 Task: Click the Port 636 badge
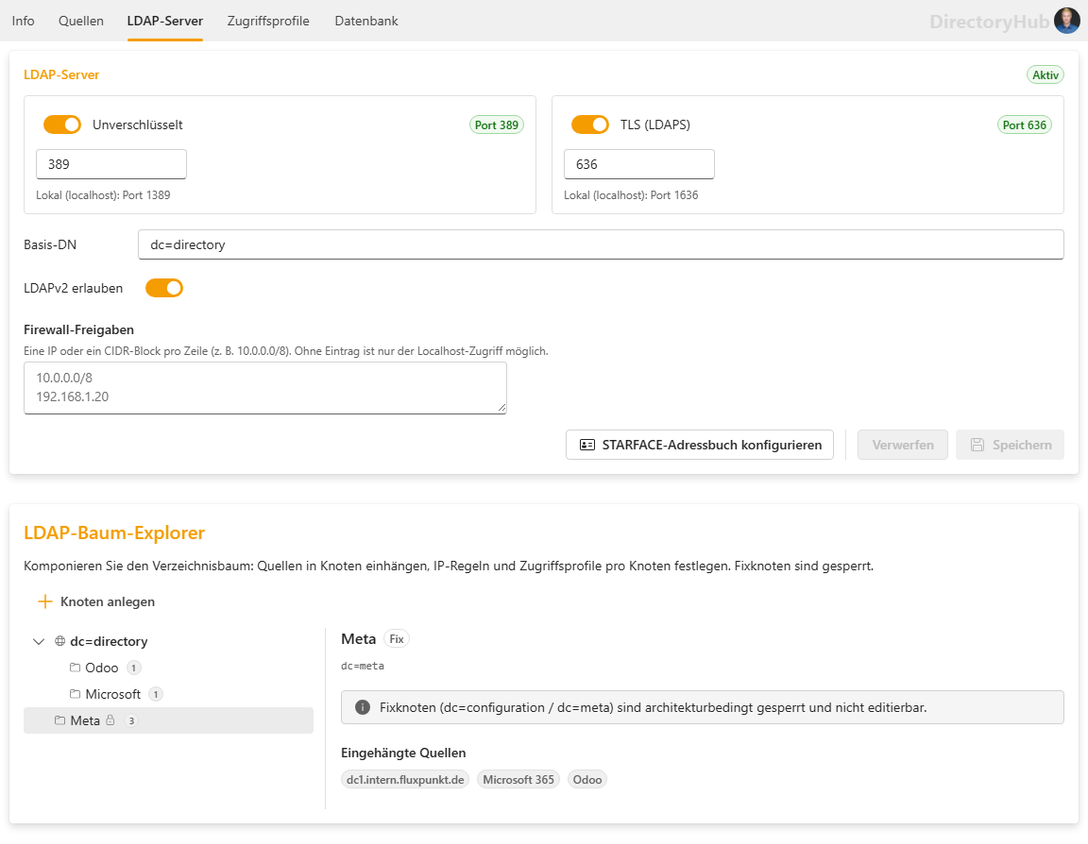click(1024, 125)
